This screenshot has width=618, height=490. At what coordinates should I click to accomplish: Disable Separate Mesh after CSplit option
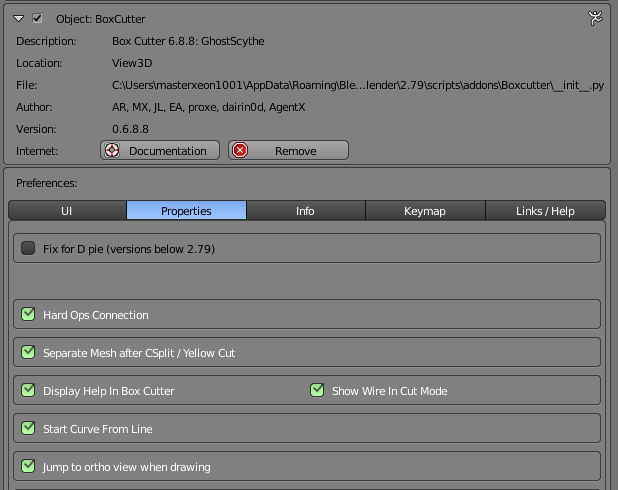(28, 353)
